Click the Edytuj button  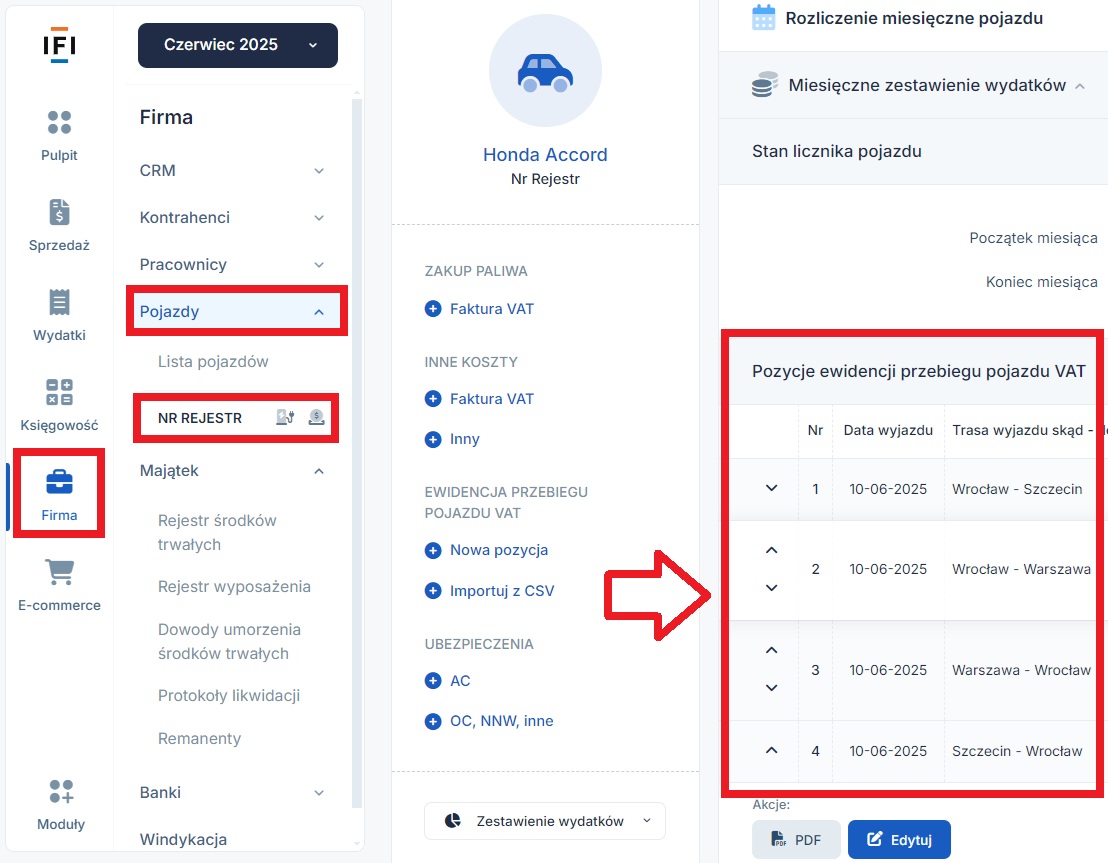(x=899, y=840)
